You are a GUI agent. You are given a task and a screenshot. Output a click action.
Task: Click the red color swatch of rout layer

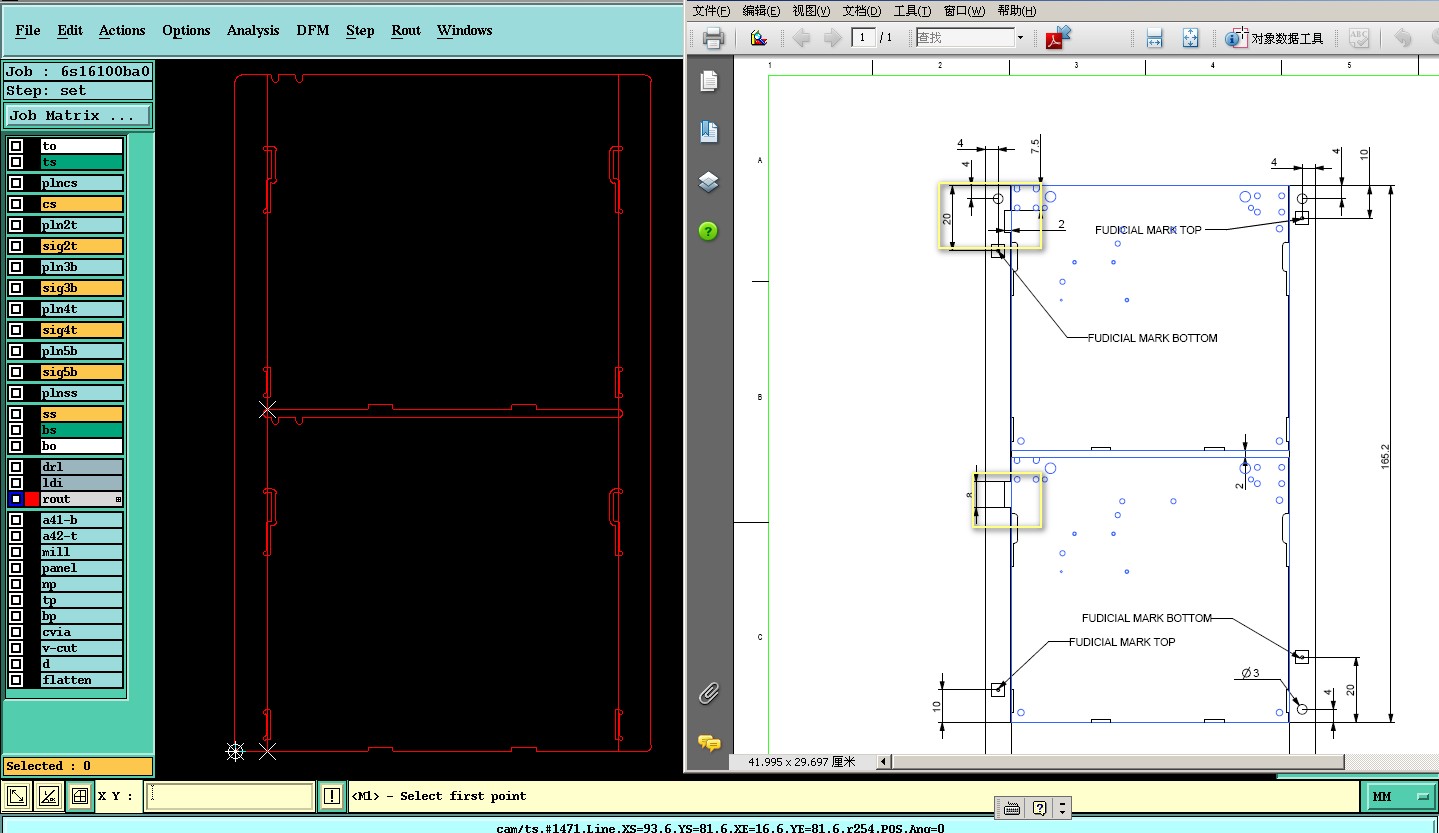coord(32,499)
